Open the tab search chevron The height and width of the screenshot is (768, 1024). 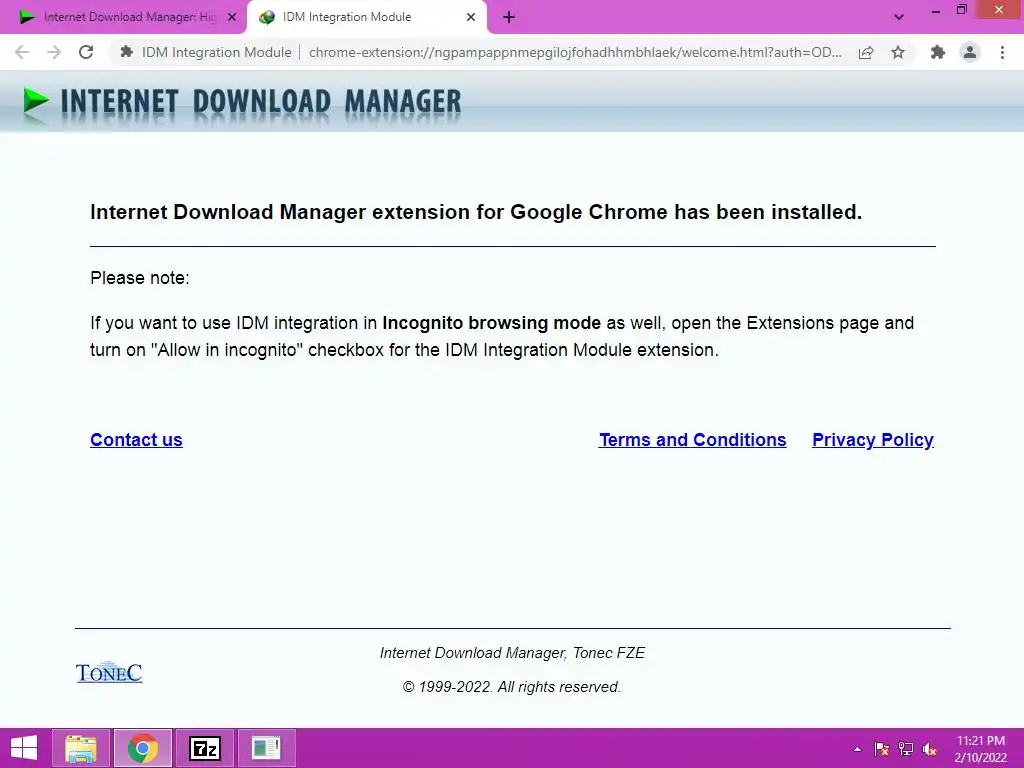(x=899, y=17)
